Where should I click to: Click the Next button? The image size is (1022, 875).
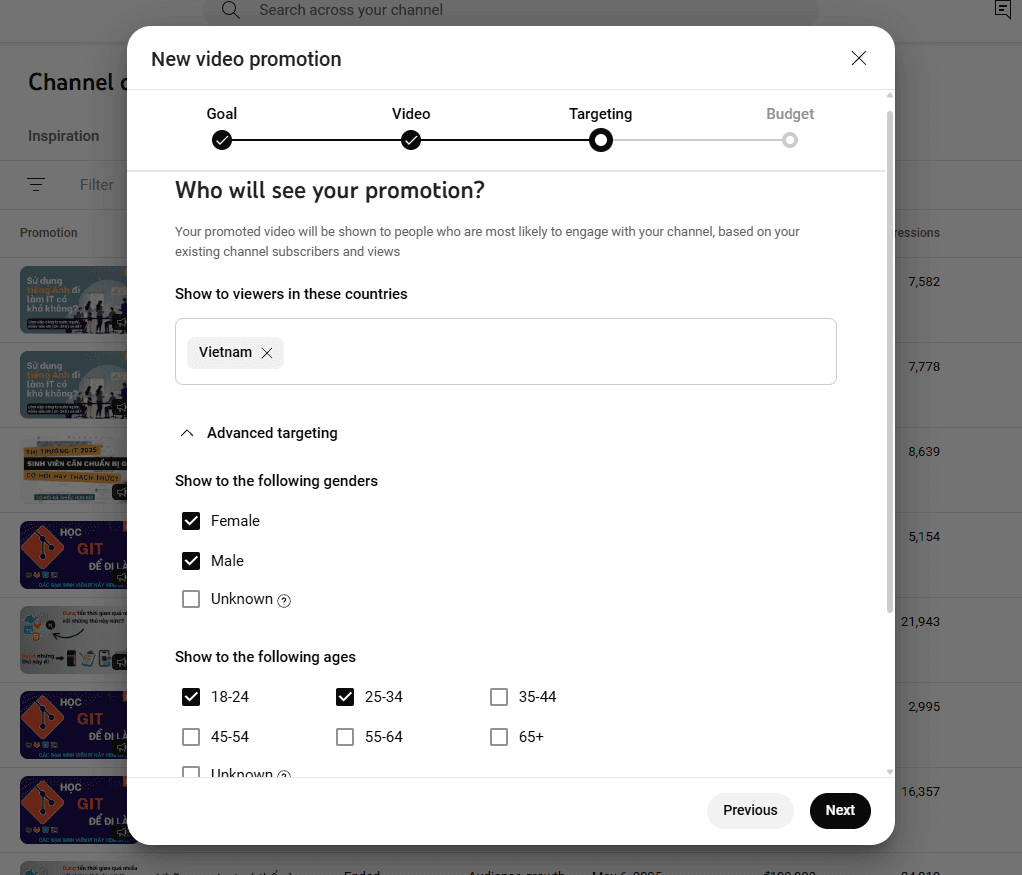(840, 810)
